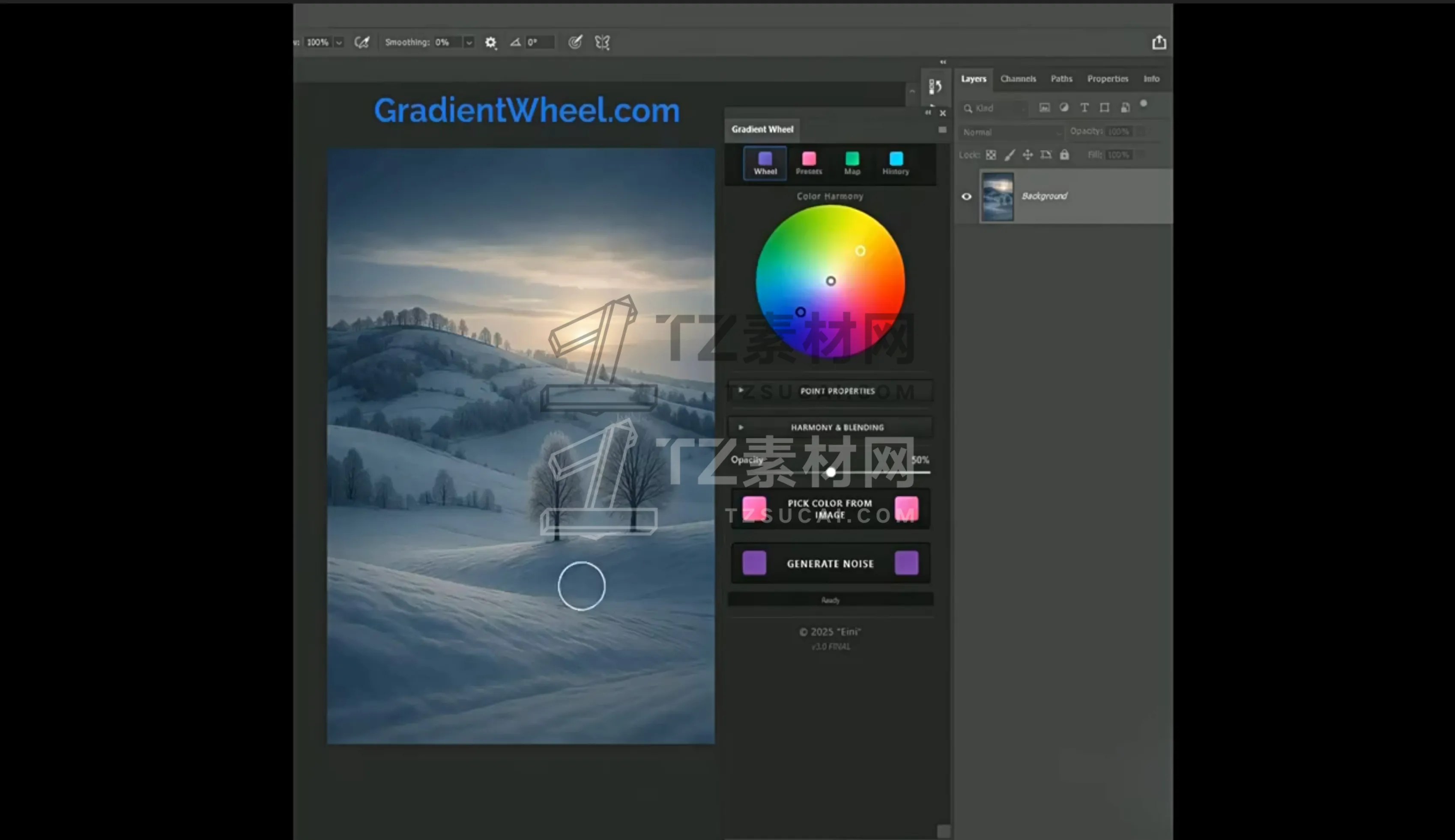Toggle the lock-all padlock icon

(1064, 155)
